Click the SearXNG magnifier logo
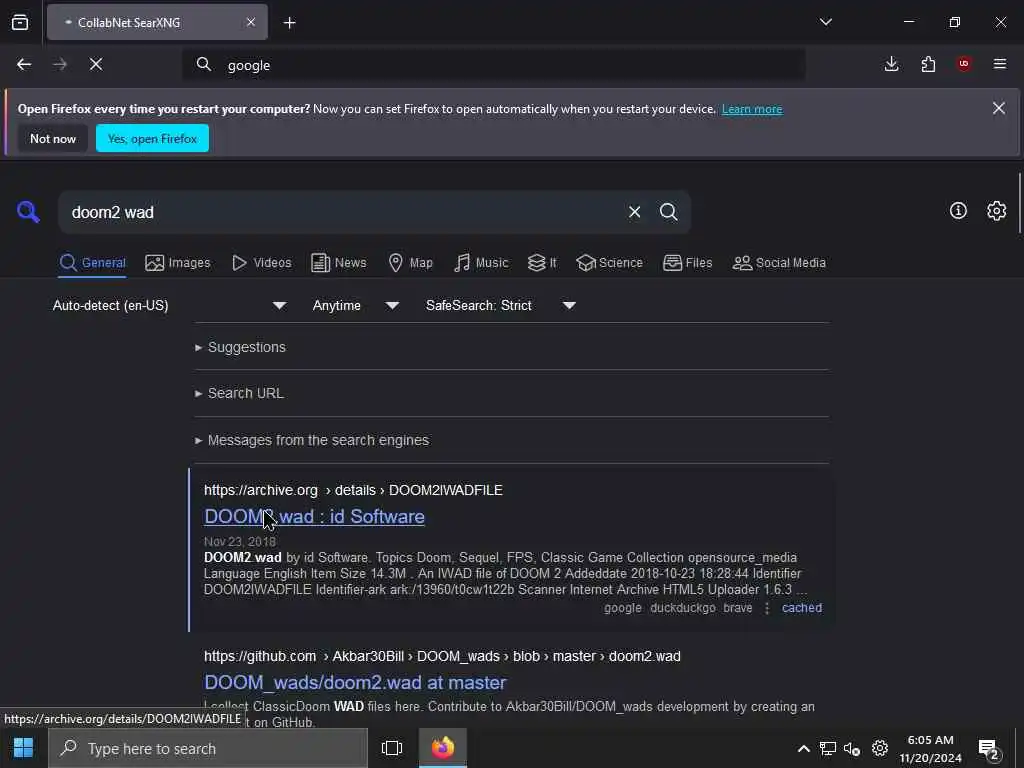Image resolution: width=1024 pixels, height=768 pixels. point(28,212)
